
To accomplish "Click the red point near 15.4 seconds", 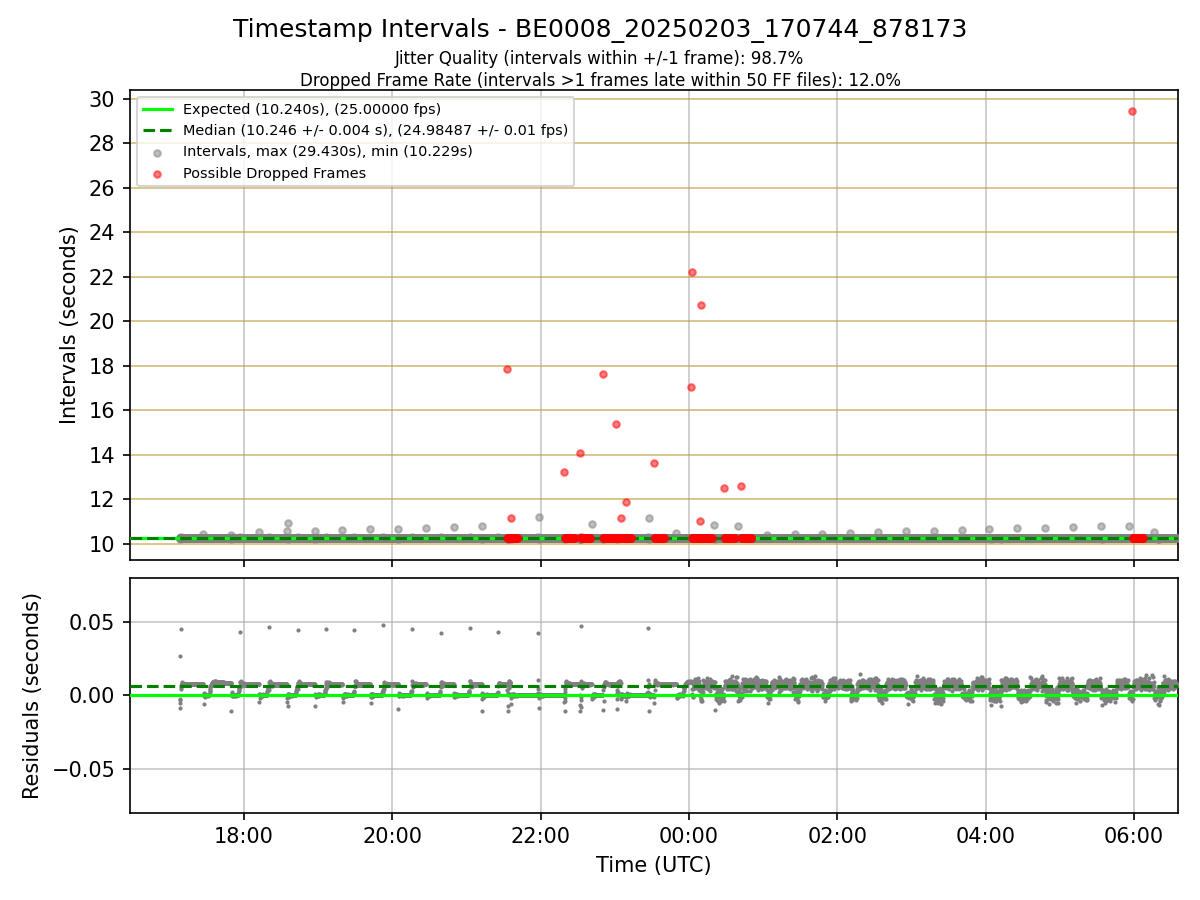I will [x=616, y=424].
